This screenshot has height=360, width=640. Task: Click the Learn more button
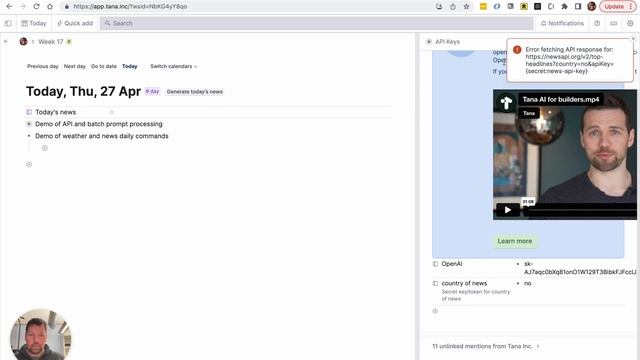tap(515, 241)
